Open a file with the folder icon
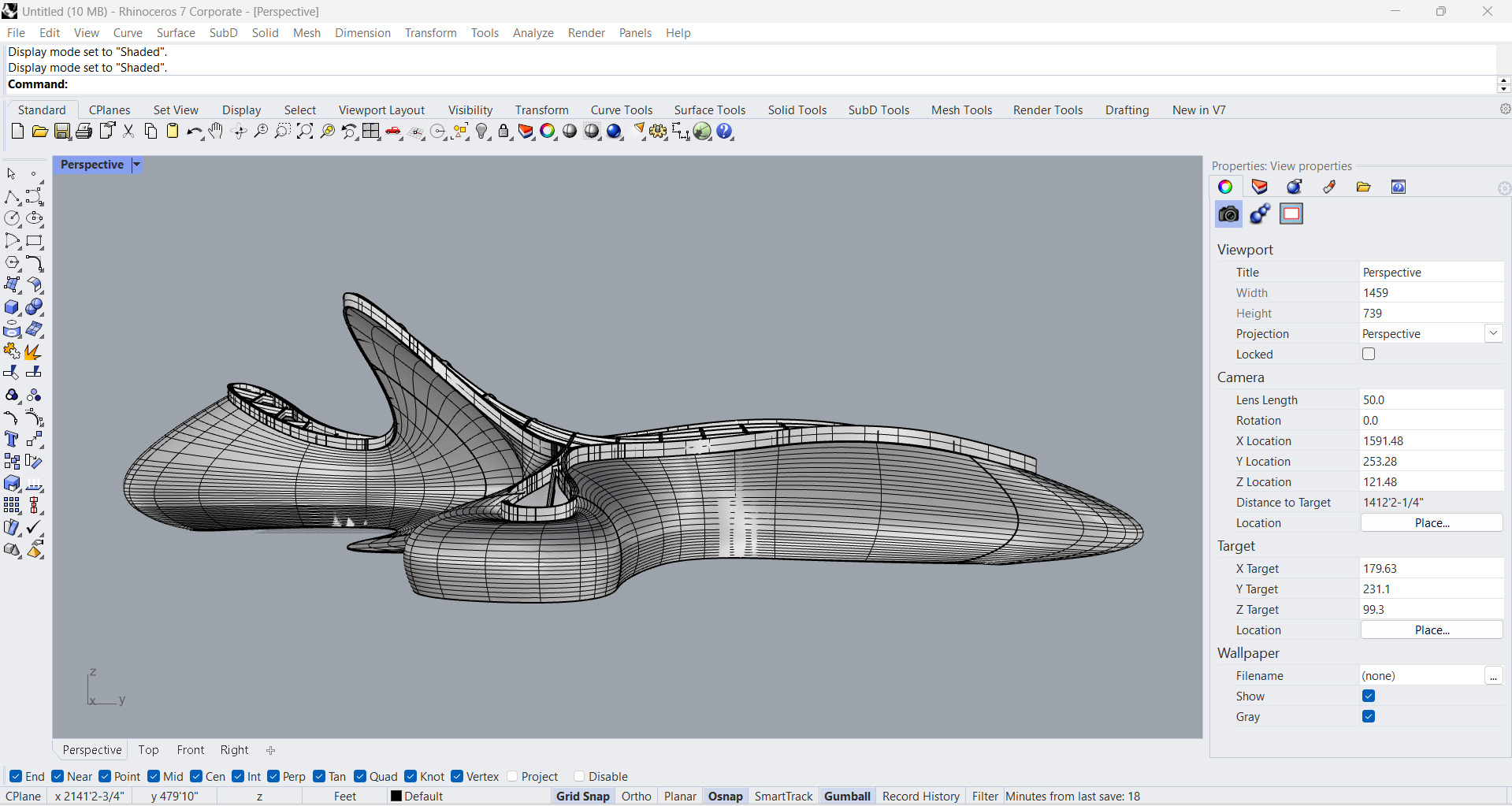This screenshot has width=1512, height=806. click(39, 132)
